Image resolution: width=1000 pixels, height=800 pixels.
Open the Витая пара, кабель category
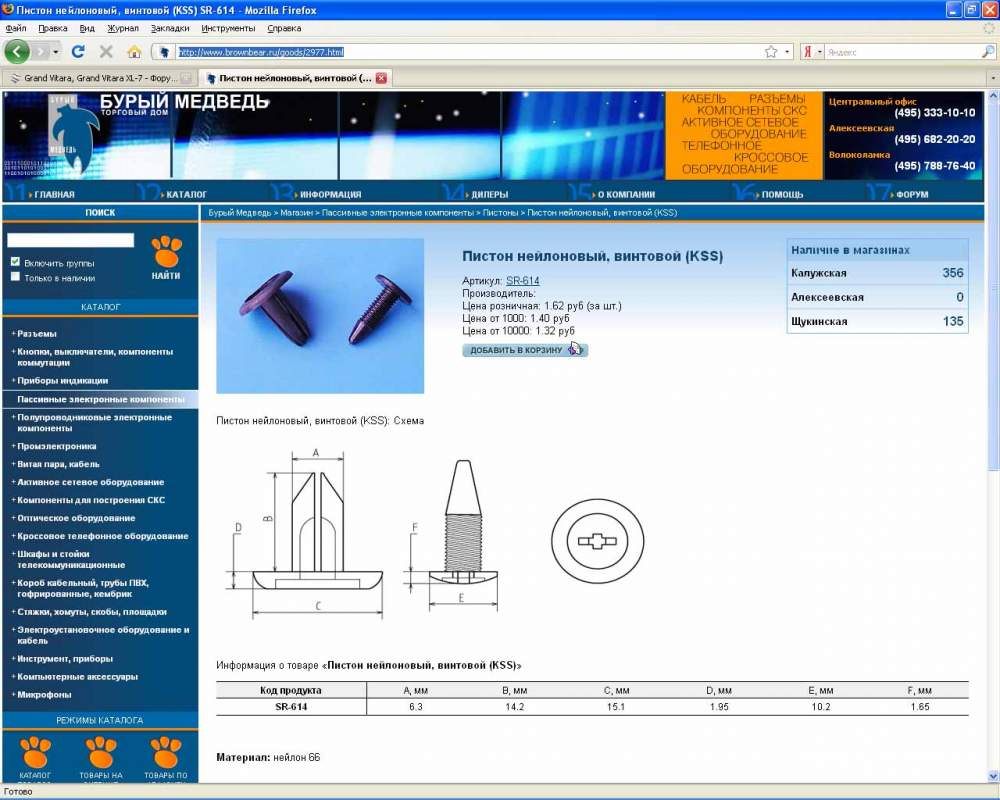coord(58,464)
